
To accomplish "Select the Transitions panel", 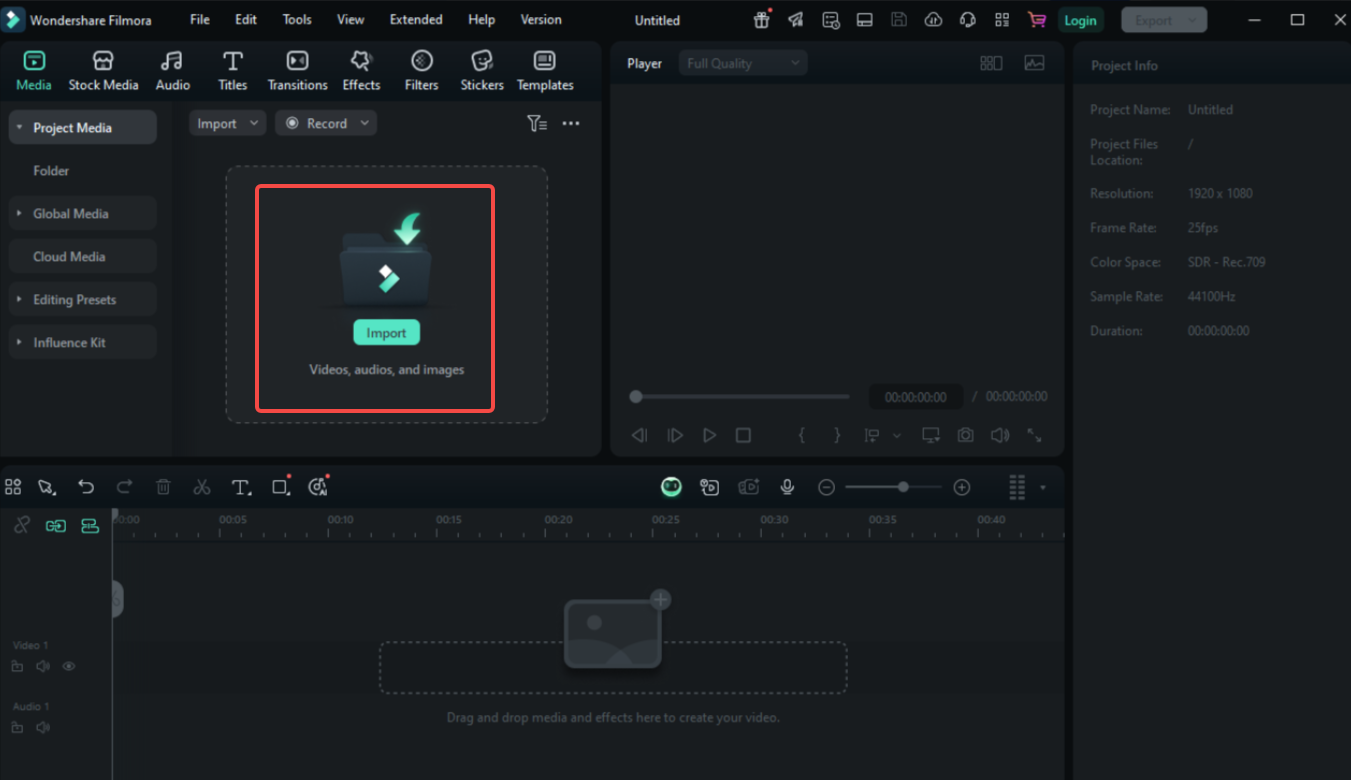I will [297, 69].
